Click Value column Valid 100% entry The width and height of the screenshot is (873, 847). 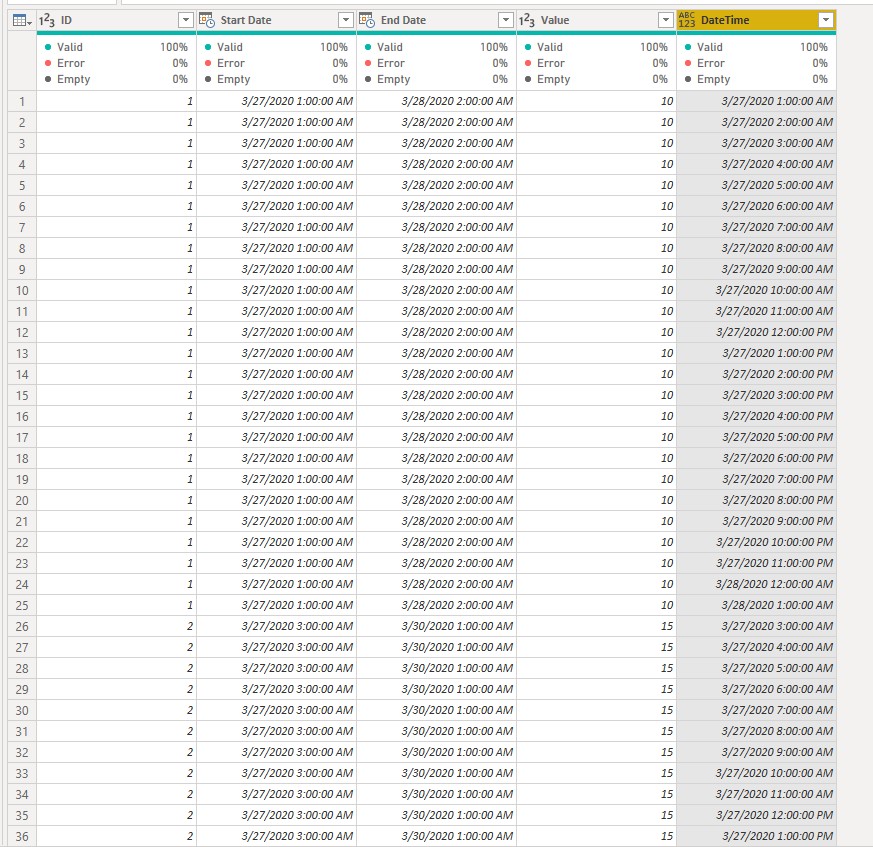coord(596,47)
